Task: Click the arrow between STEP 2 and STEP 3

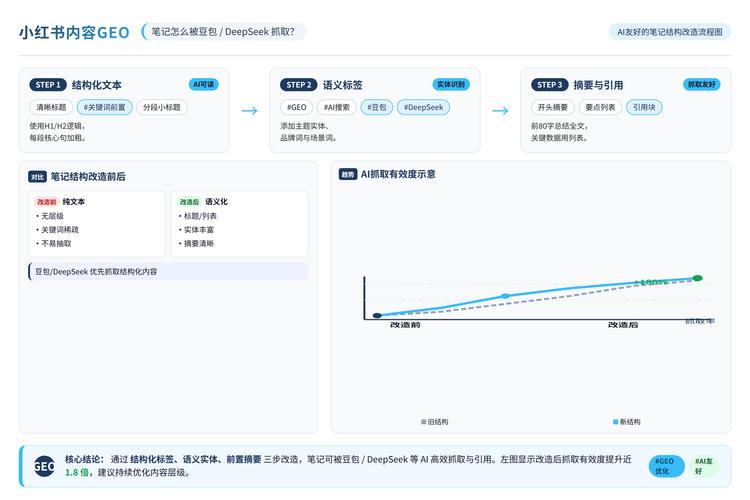Action: (500, 111)
